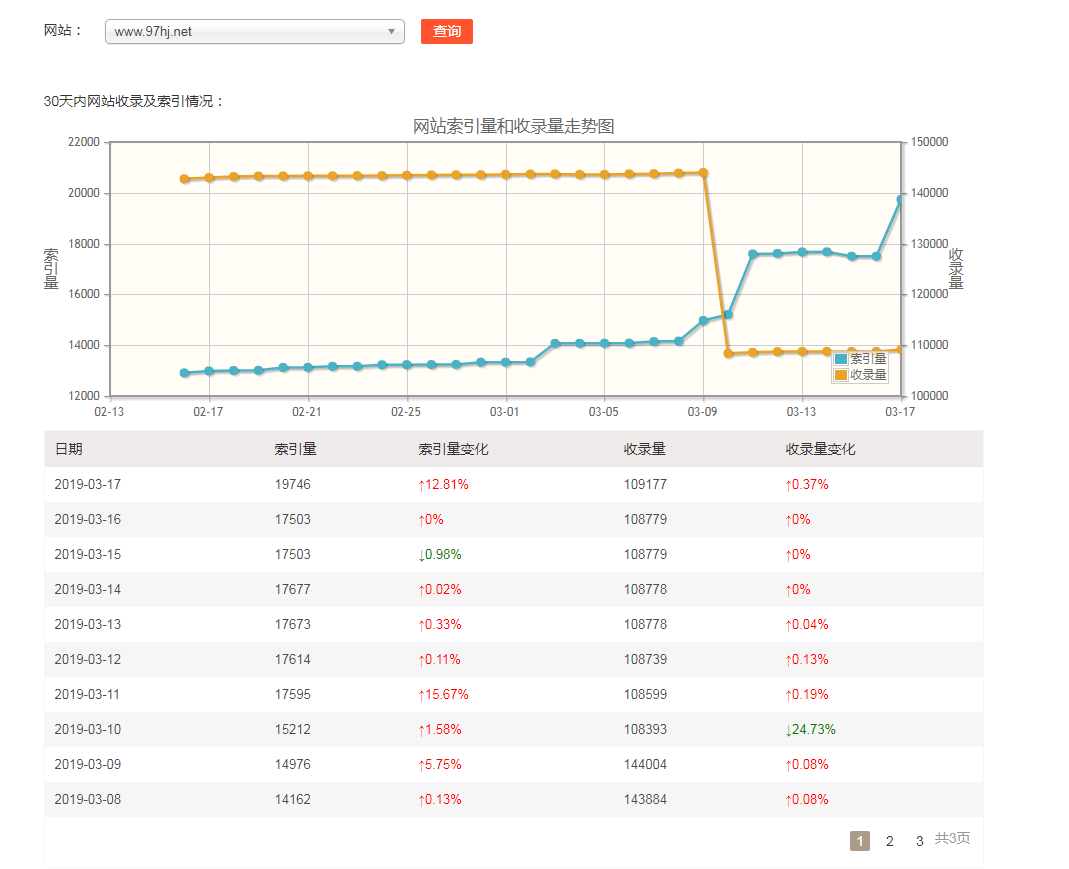Image resolution: width=1069 pixels, height=869 pixels.
Task: Select the date cell 2019-03-14
Action: 88,590
